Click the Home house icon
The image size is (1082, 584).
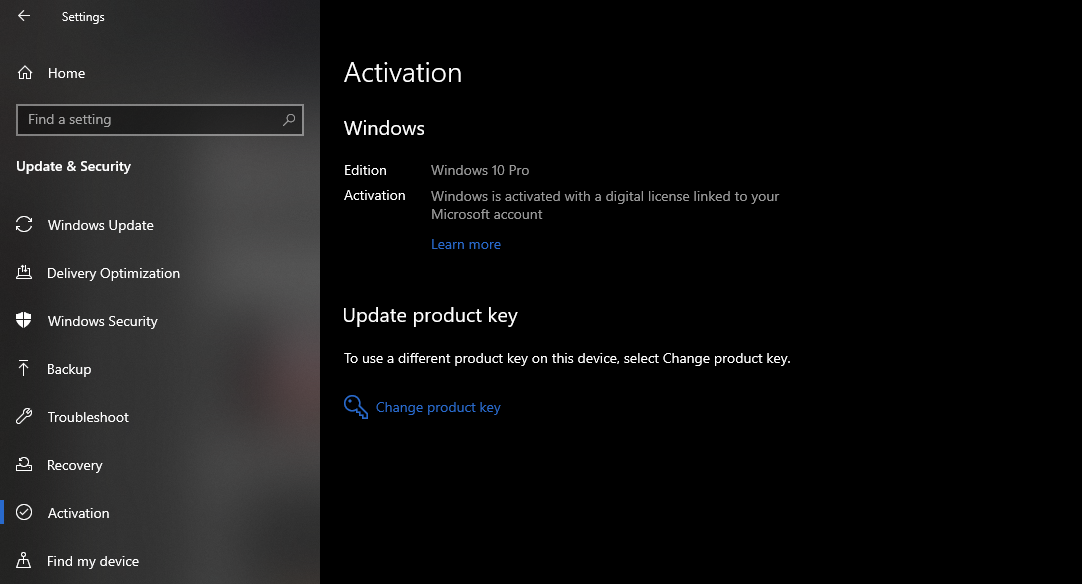pos(24,72)
